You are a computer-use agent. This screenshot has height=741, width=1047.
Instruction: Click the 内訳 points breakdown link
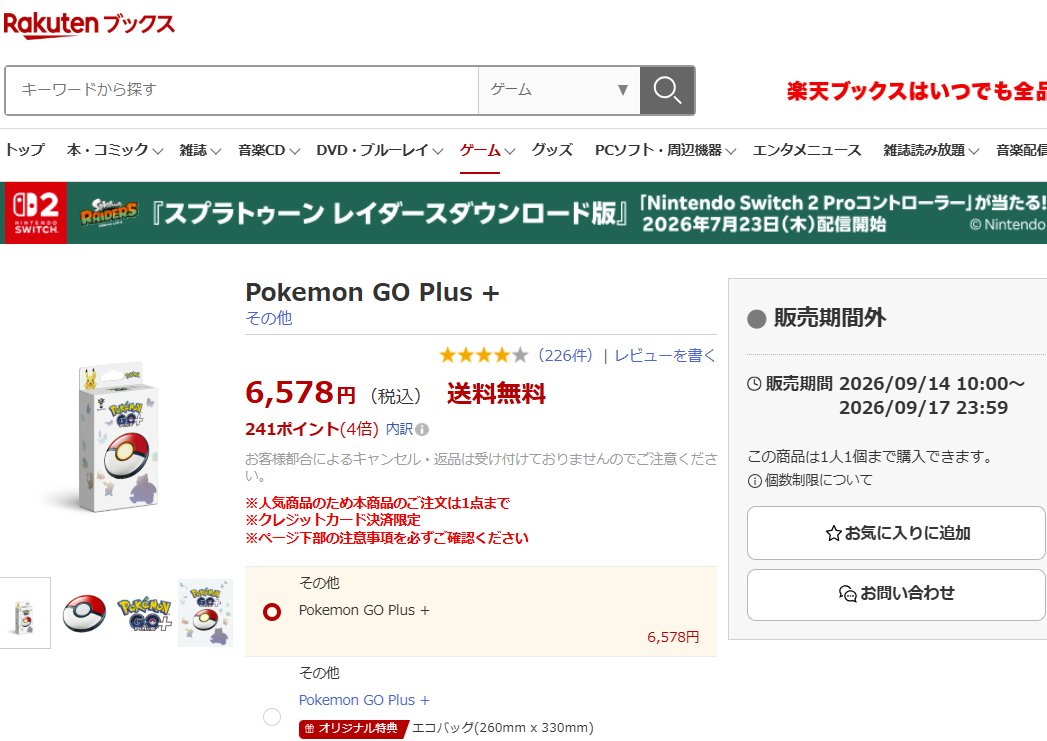[x=399, y=429]
